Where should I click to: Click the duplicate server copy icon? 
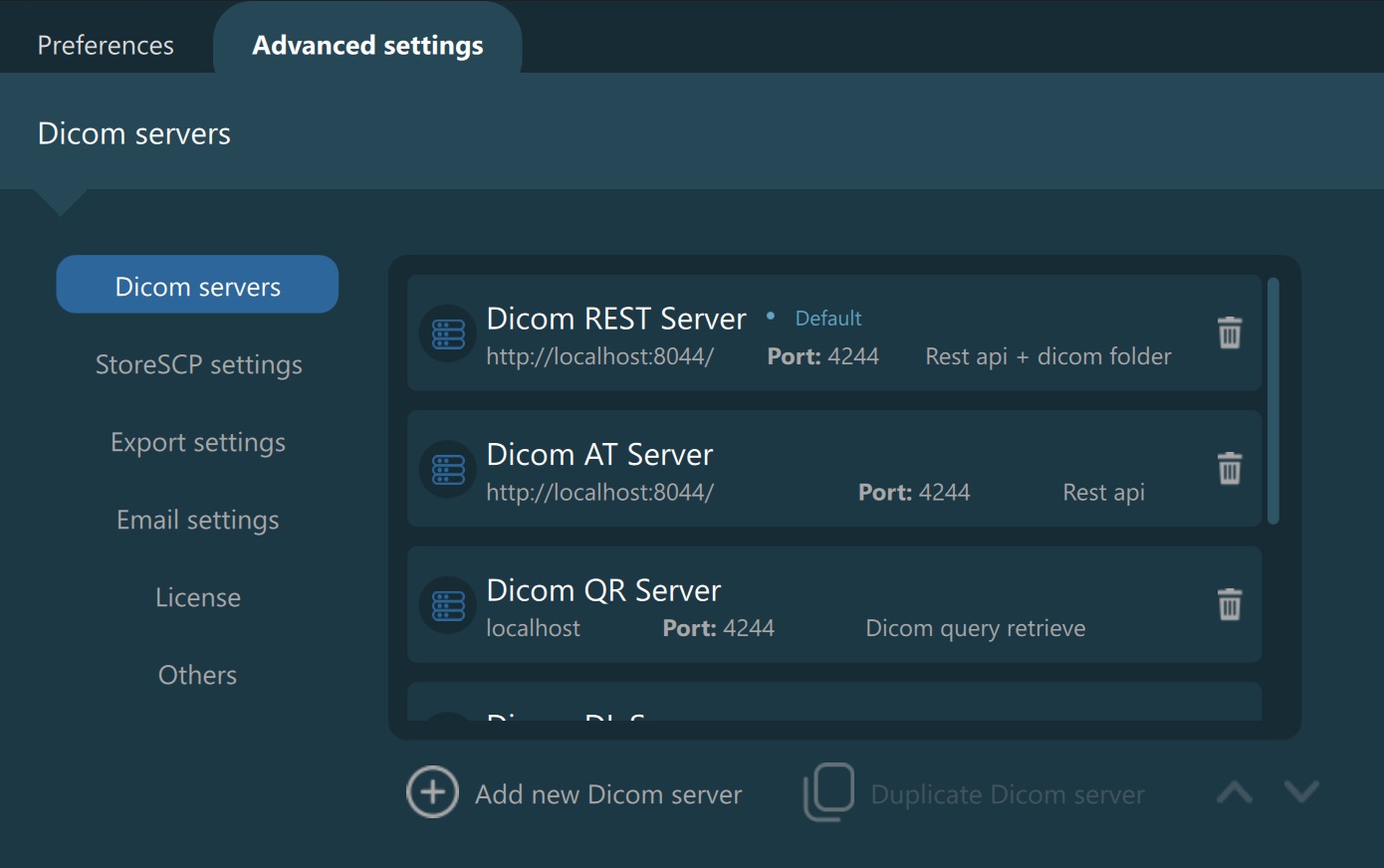[828, 792]
